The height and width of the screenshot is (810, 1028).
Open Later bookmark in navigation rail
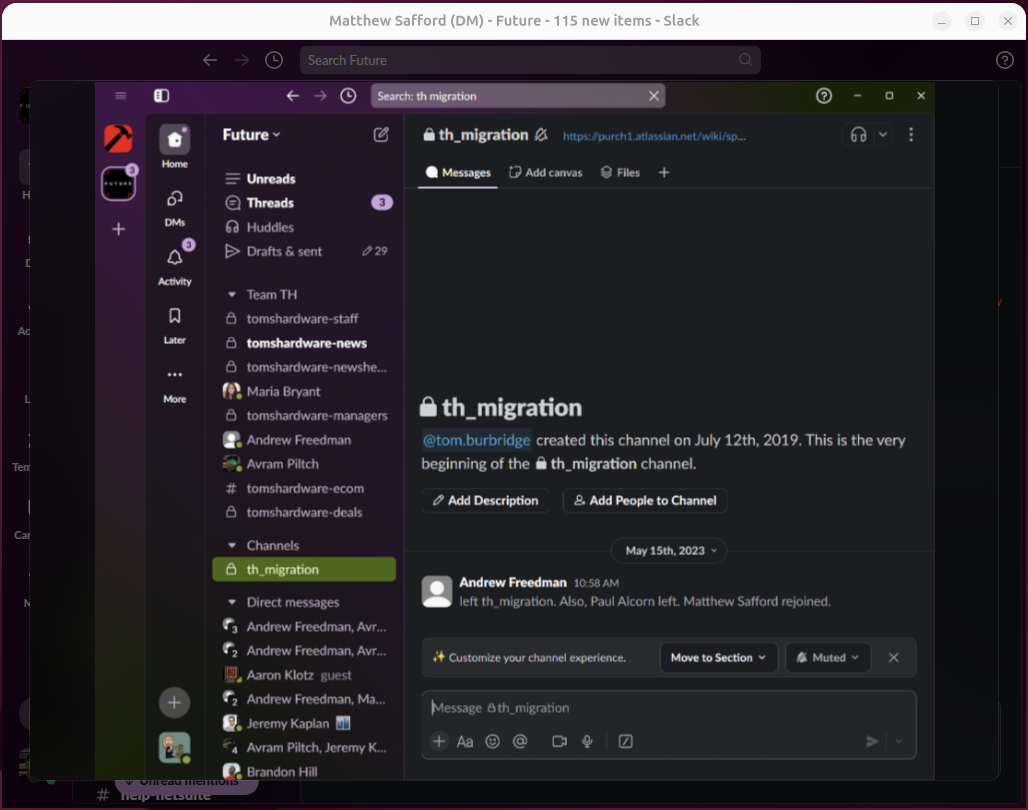(x=174, y=325)
